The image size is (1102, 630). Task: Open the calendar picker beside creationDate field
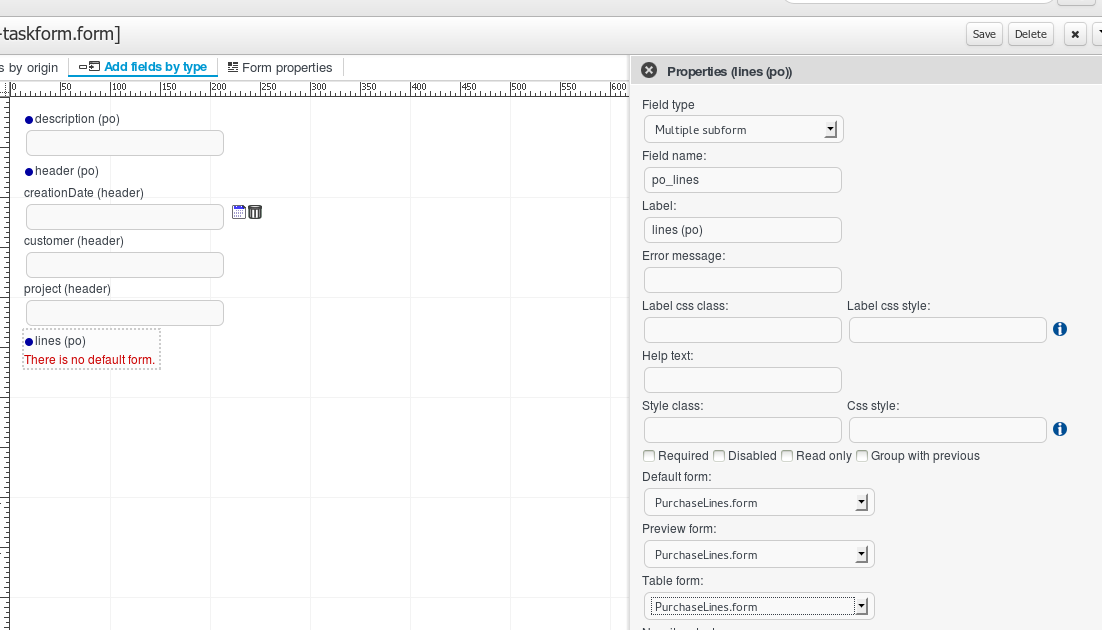pyautogui.click(x=238, y=211)
